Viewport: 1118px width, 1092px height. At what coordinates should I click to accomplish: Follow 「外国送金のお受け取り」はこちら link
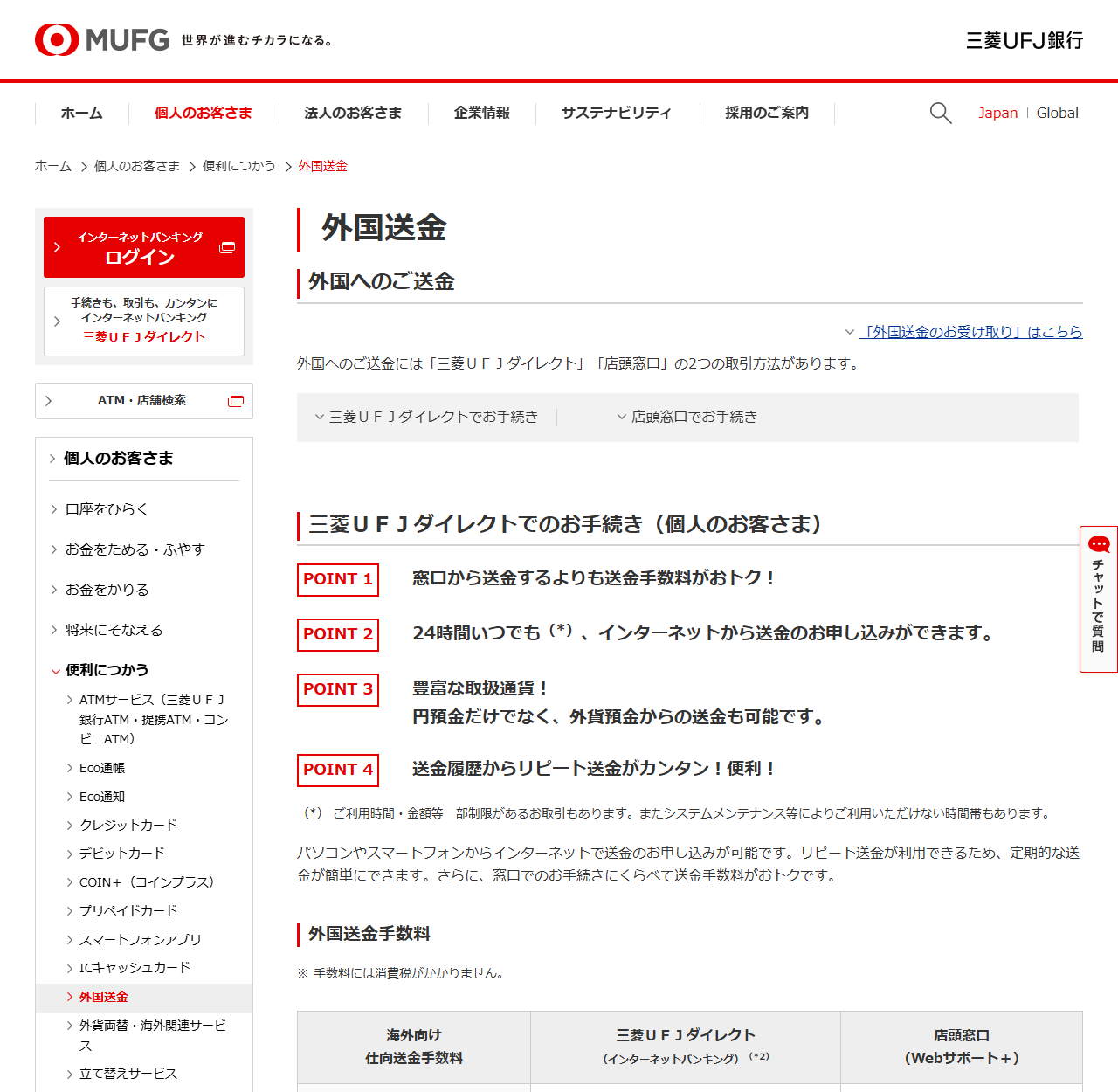coord(971,332)
